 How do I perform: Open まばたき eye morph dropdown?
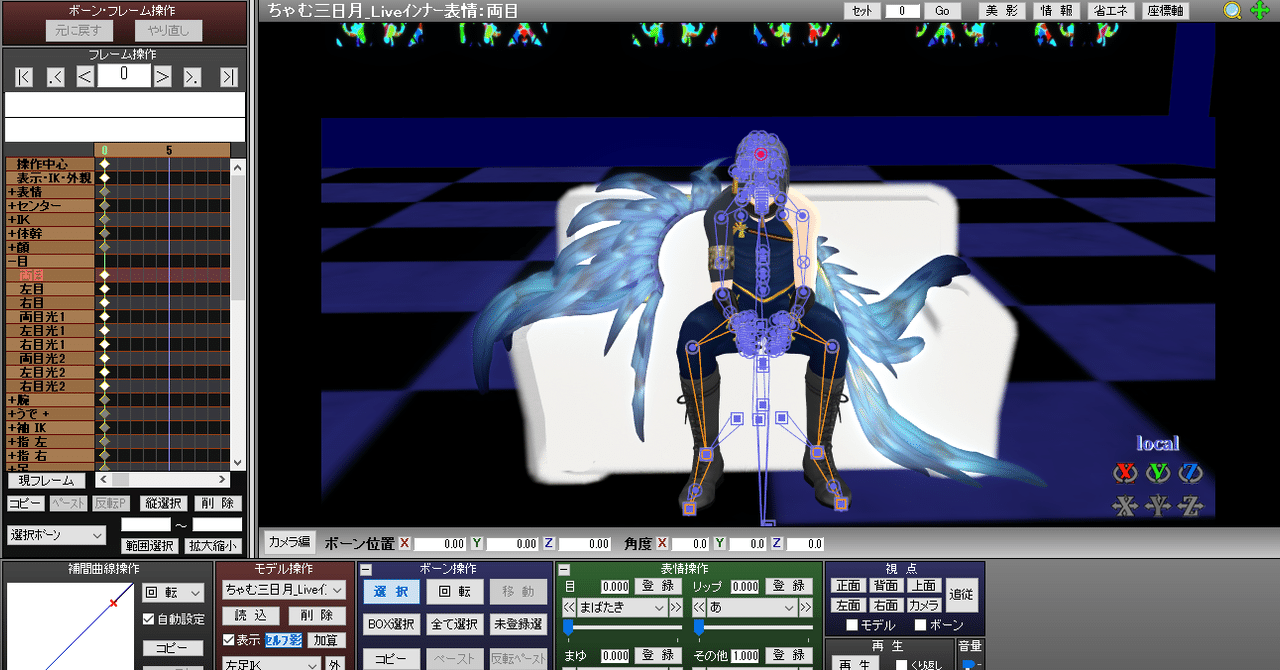pos(622,607)
